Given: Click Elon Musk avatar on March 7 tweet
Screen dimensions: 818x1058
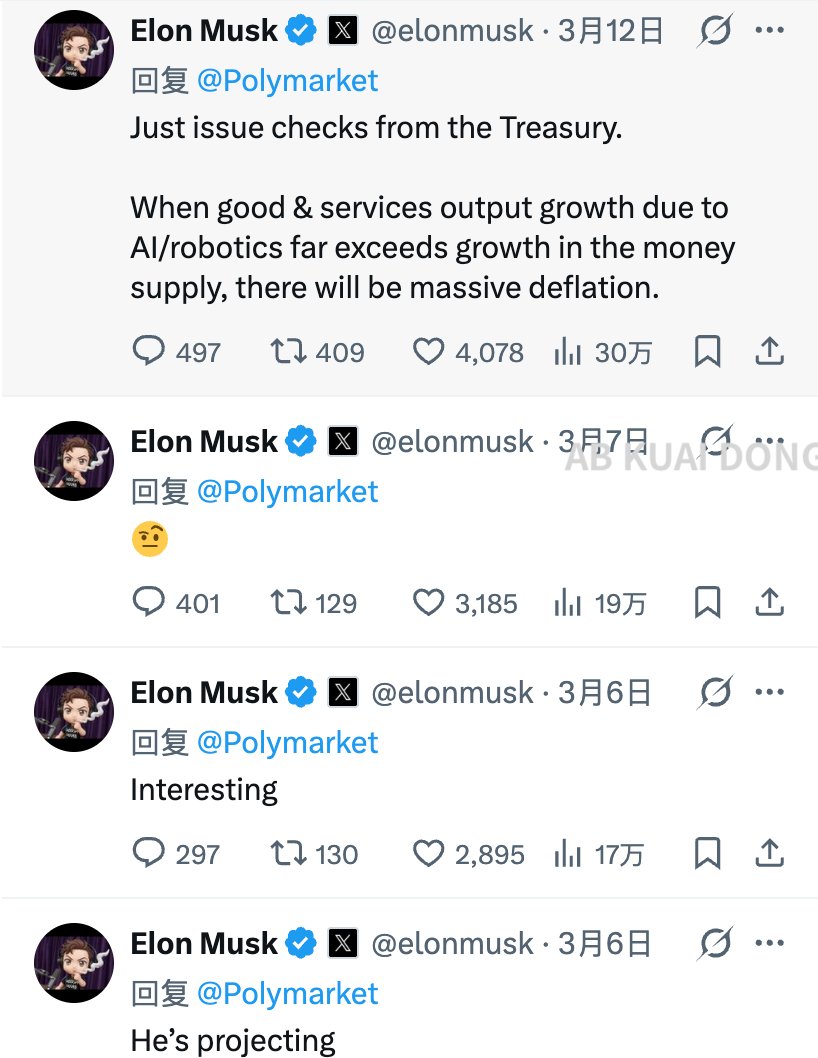Looking at the screenshot, I should click(x=74, y=461).
